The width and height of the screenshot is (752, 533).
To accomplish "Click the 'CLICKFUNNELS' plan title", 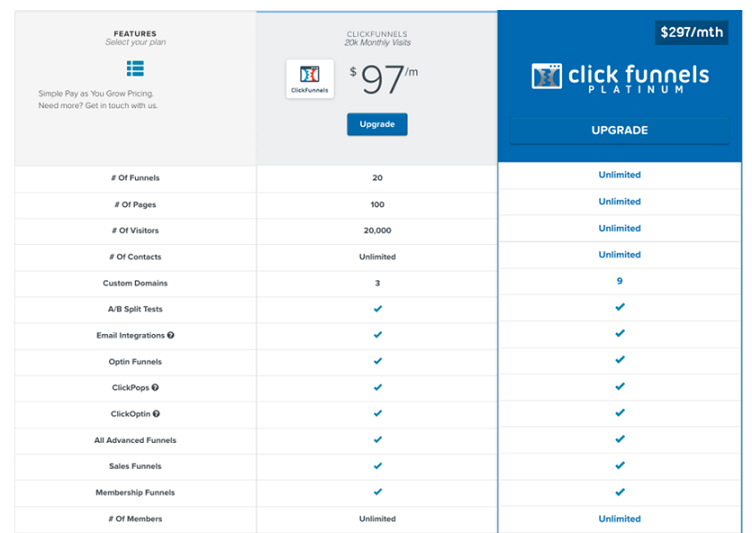I will 377,34.
